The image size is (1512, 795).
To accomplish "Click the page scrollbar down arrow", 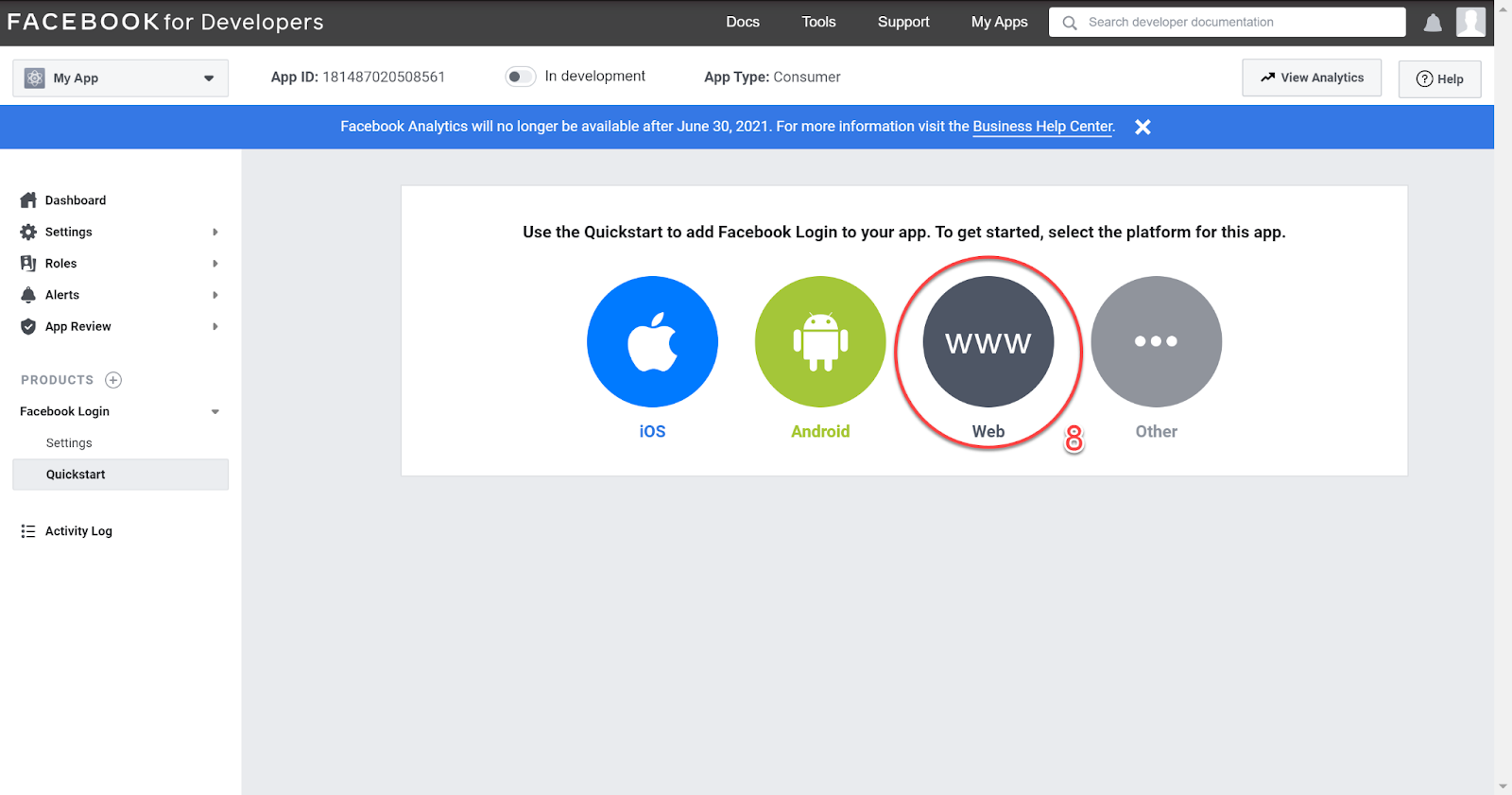I will [x=1503, y=786].
